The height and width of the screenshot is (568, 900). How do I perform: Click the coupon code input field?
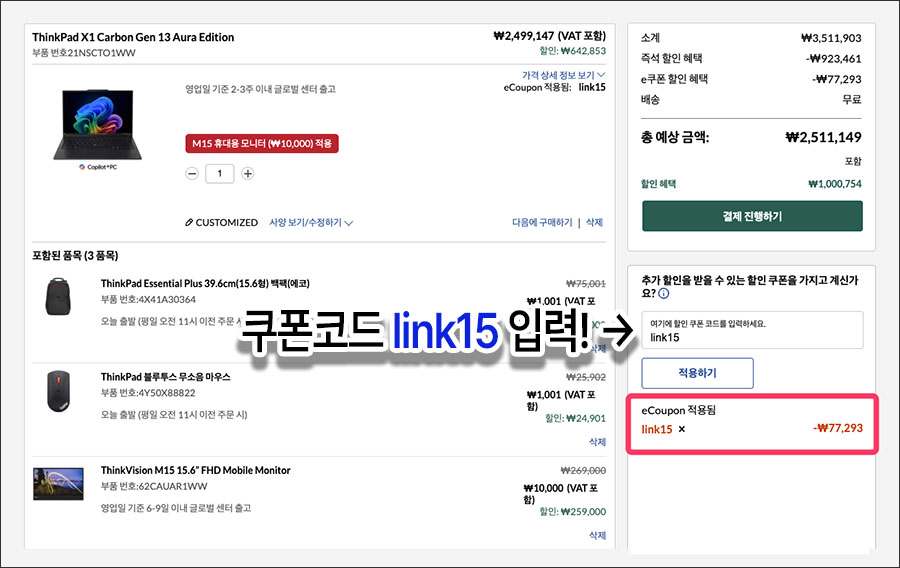pyautogui.click(x=752, y=330)
